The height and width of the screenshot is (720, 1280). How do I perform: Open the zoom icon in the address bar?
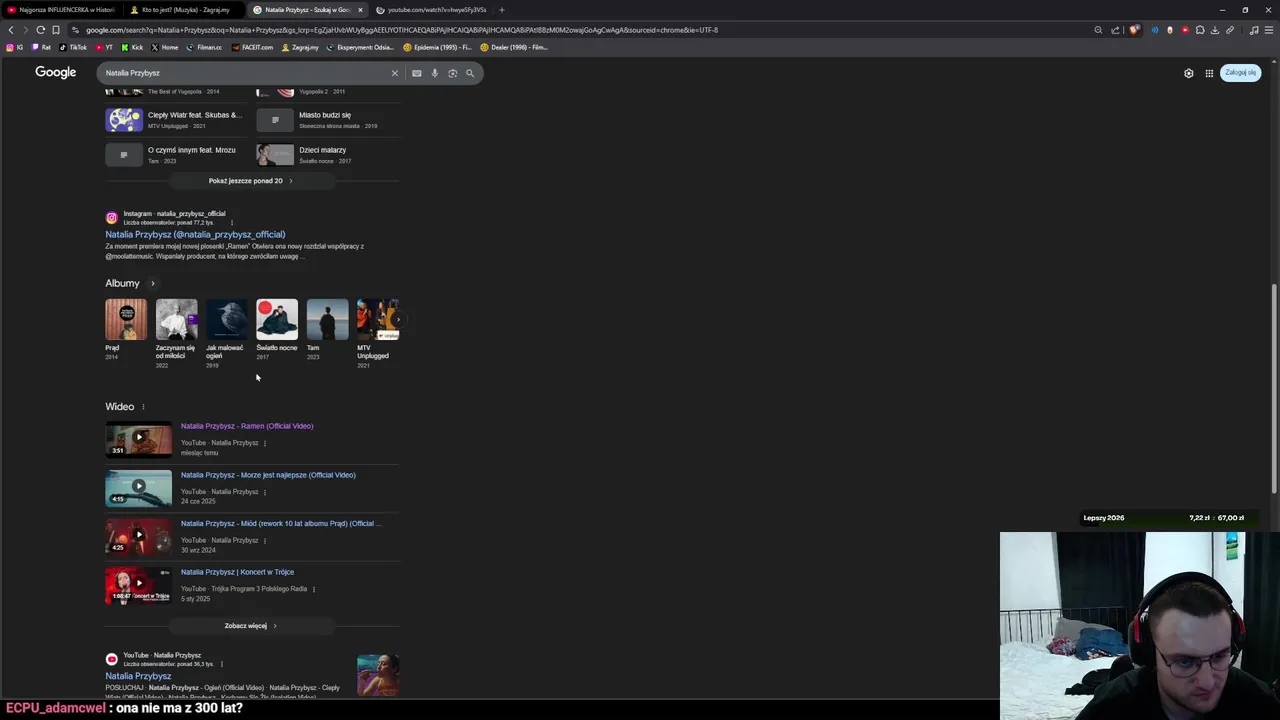[x=1098, y=30]
